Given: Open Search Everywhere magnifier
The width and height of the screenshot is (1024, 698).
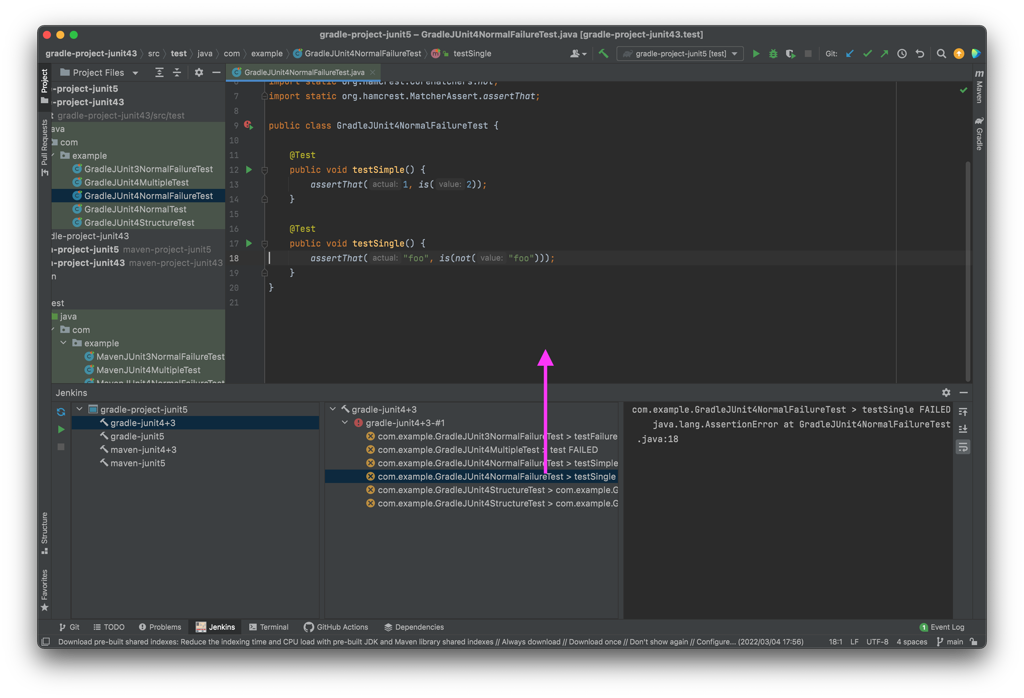Looking at the screenshot, I should [941, 54].
